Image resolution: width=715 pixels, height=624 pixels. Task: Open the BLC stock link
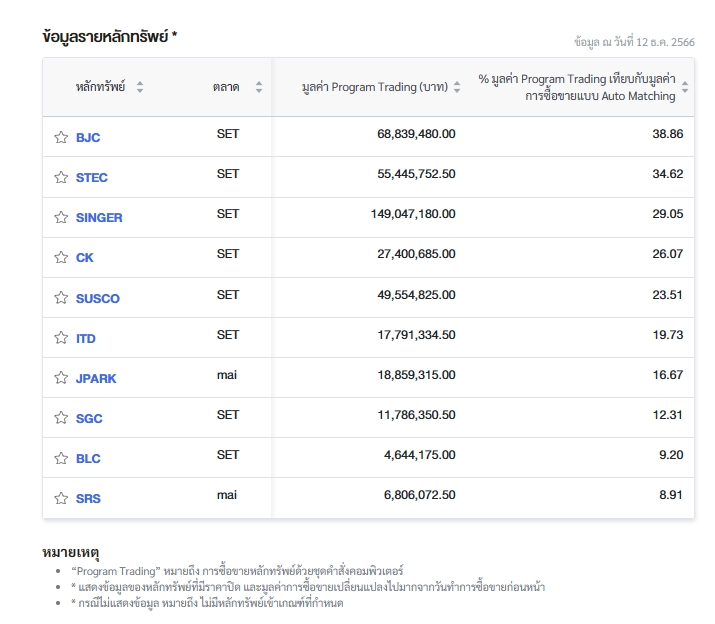[x=88, y=458]
